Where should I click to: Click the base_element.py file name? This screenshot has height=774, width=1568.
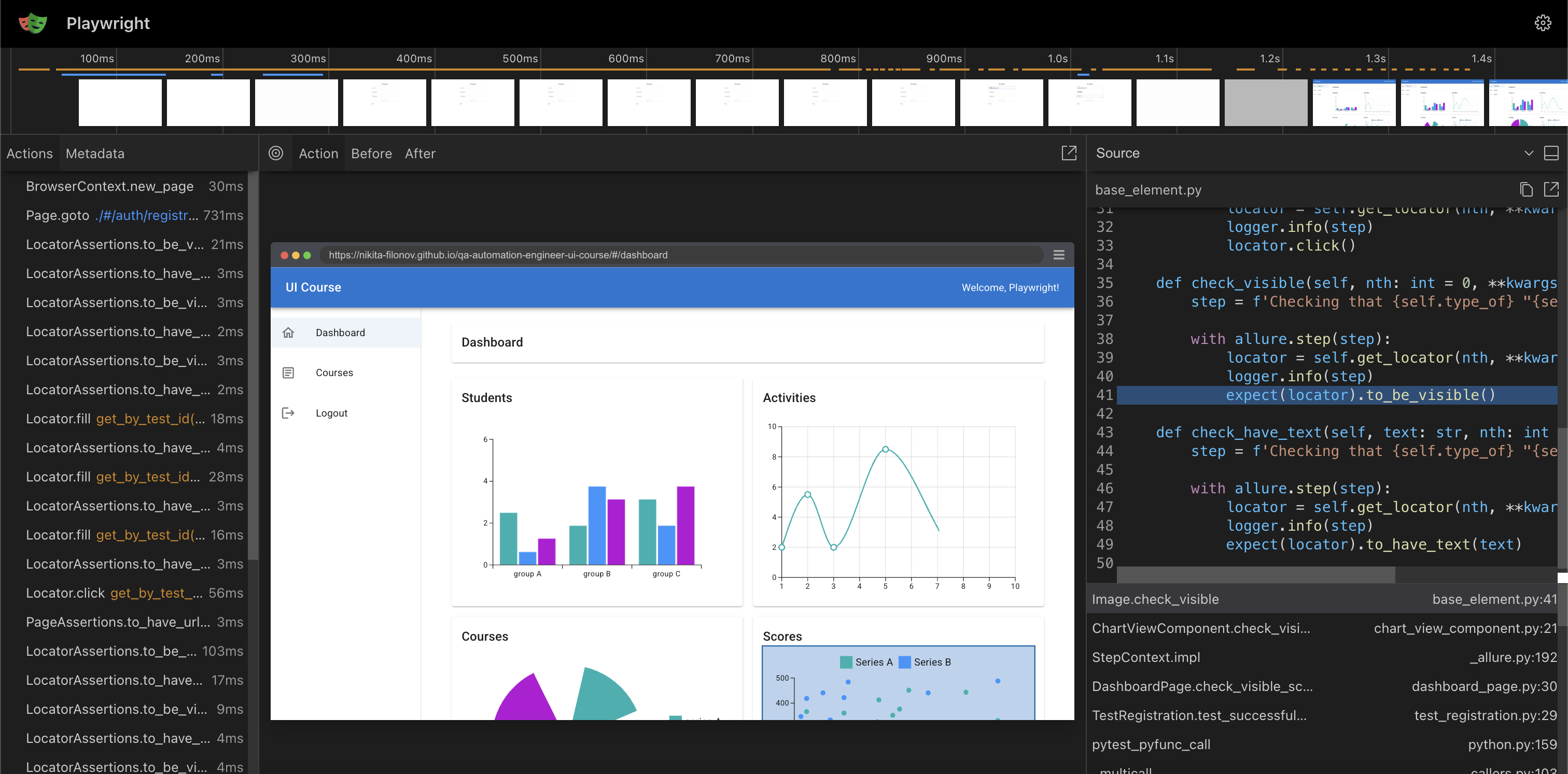pyautogui.click(x=1148, y=190)
